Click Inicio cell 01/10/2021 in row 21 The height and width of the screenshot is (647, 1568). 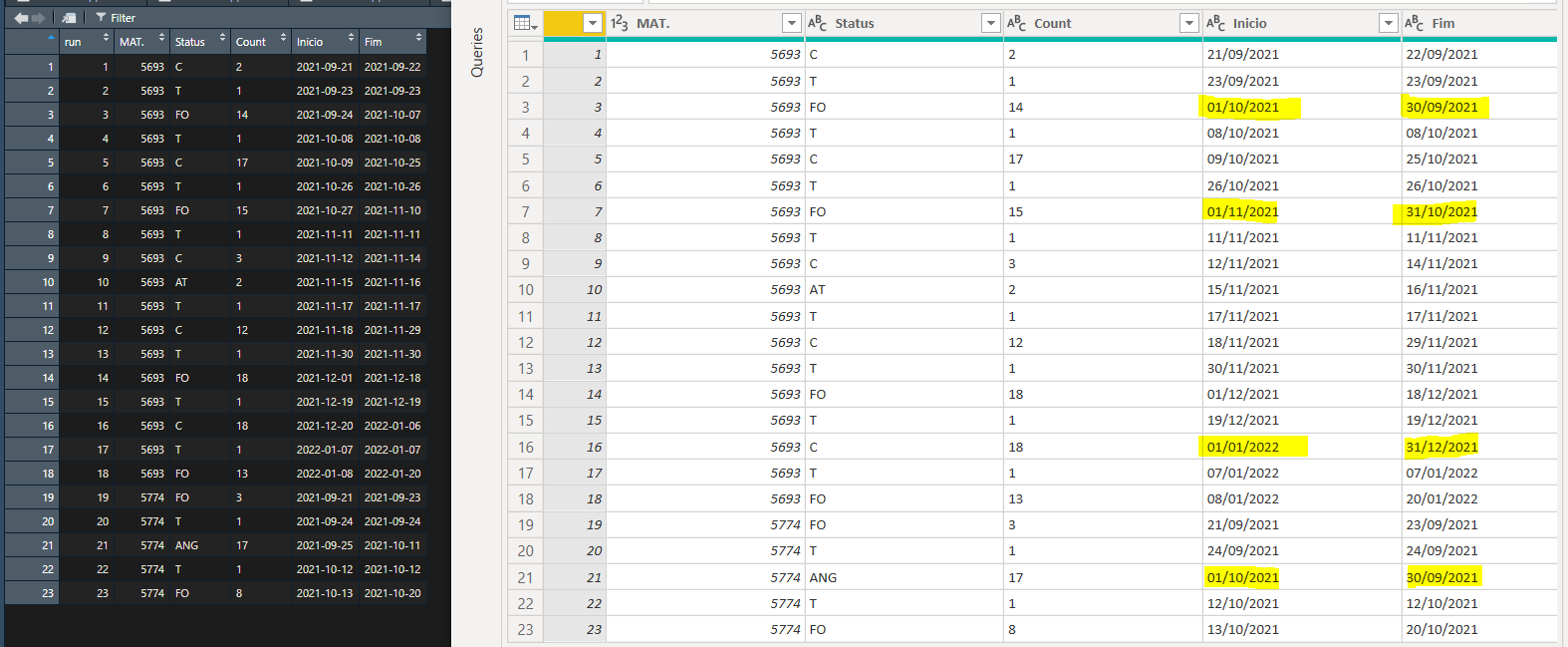click(x=1301, y=577)
